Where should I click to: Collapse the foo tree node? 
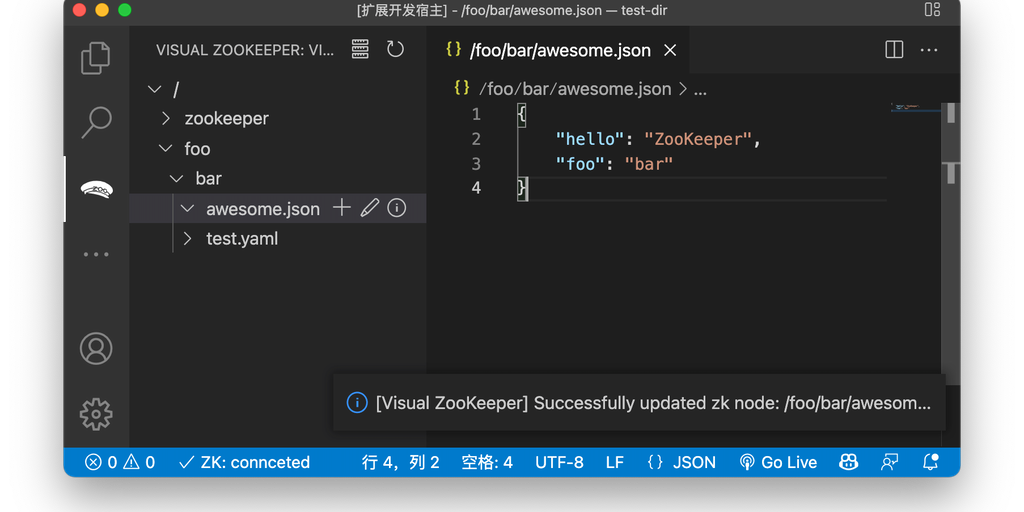pos(166,149)
